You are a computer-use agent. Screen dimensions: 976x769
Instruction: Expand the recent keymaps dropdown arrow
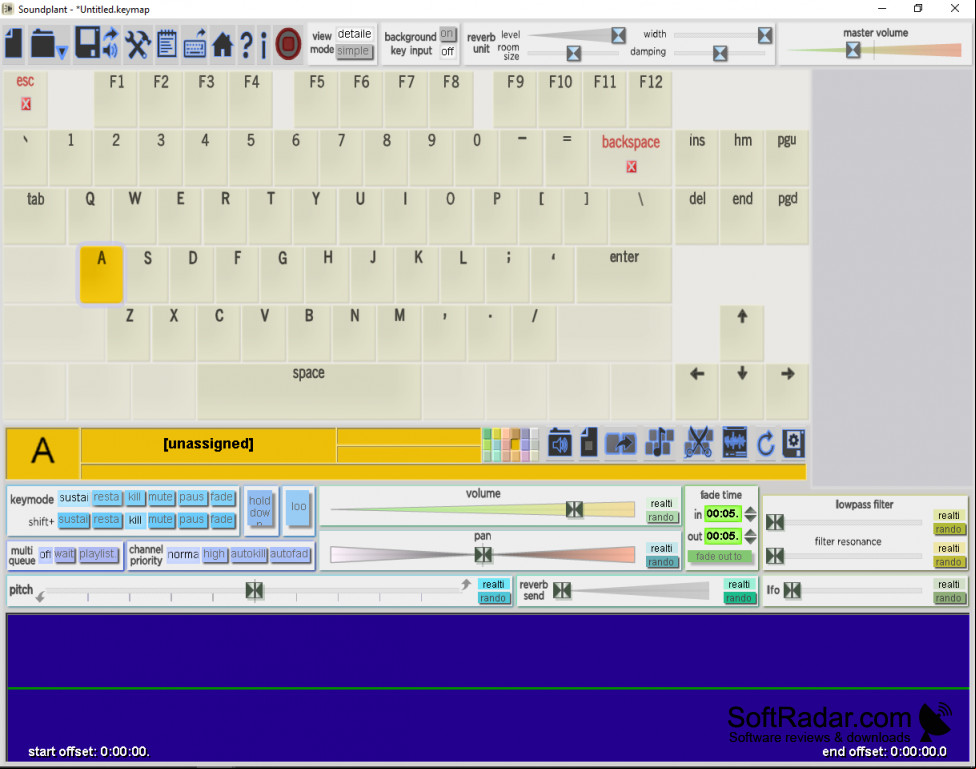[x=62, y=52]
